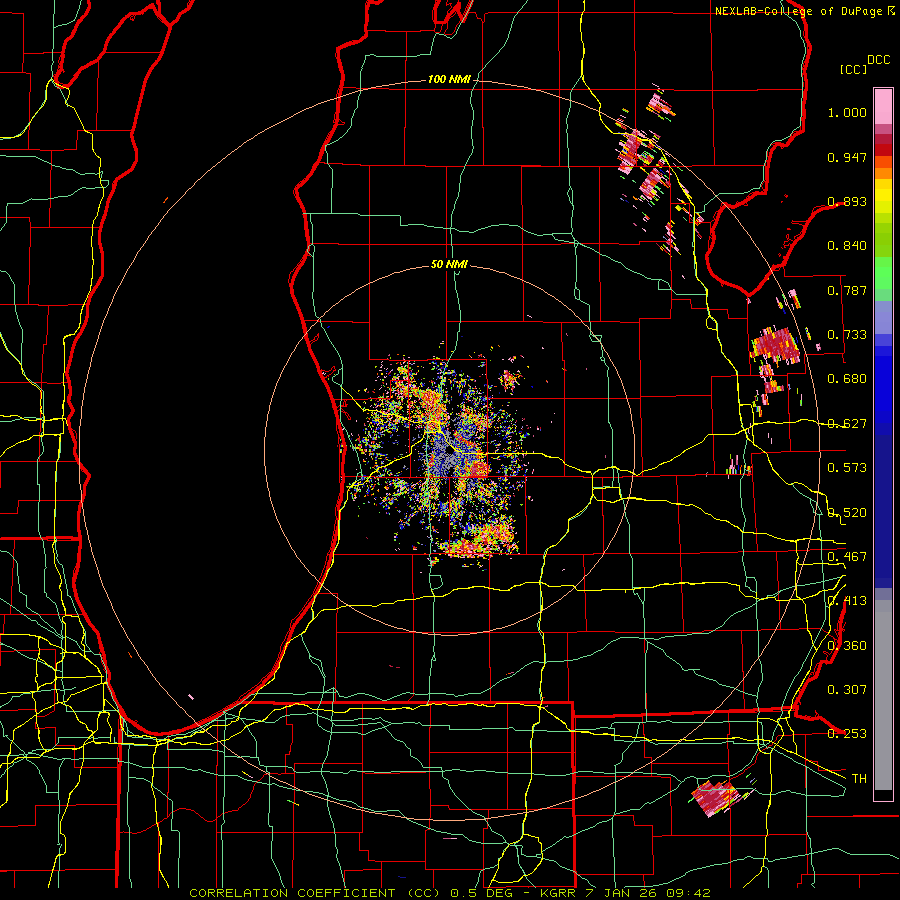
Task: Select the 0.307 scale value
Action: click(x=847, y=690)
